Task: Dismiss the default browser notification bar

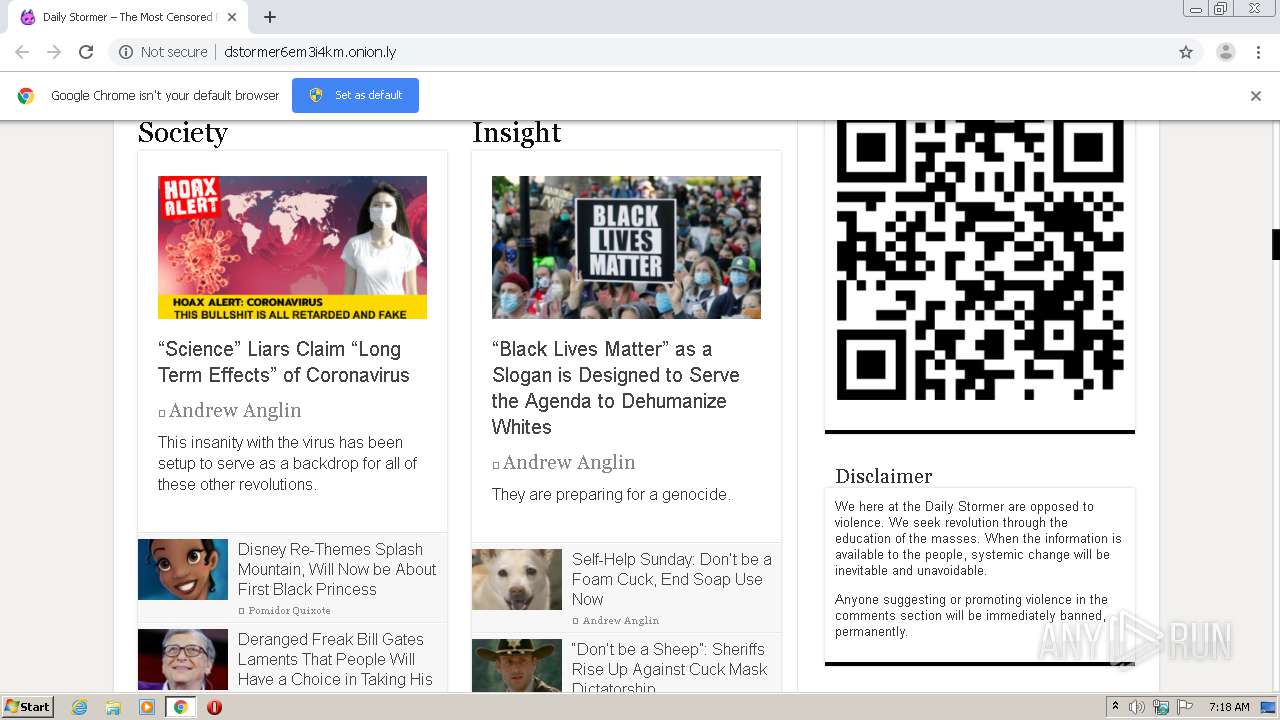Action: tap(1256, 96)
